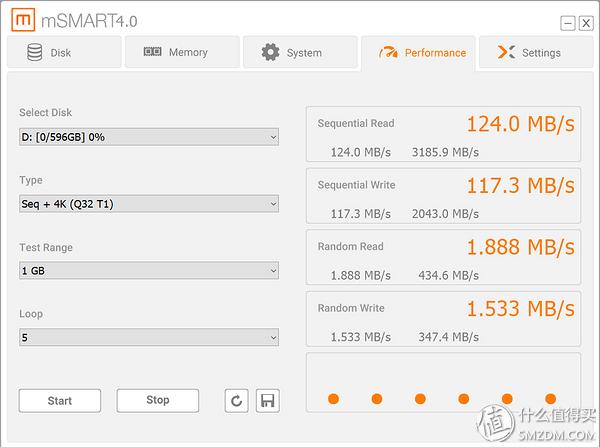The height and width of the screenshot is (447, 600).
Task: Go to the System tab
Action: coord(300,52)
